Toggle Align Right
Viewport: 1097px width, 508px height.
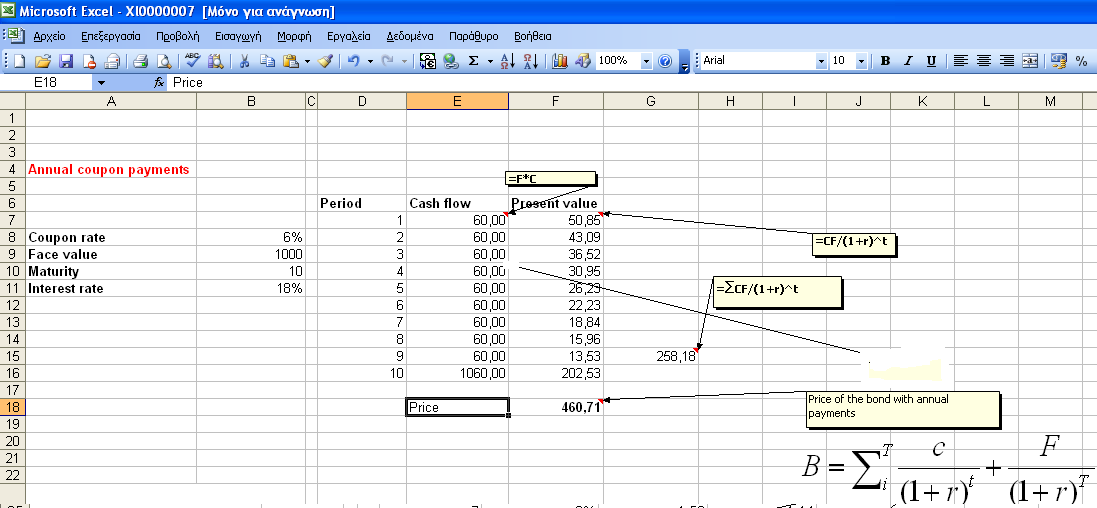1007,61
